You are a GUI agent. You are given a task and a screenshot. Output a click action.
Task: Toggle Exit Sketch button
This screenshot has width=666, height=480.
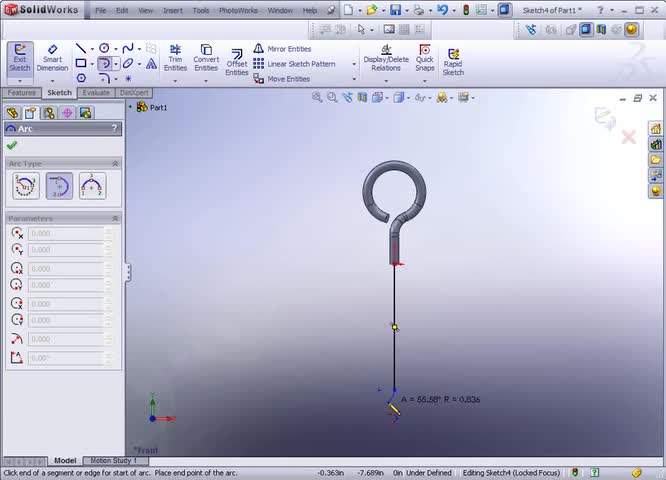click(x=20, y=59)
